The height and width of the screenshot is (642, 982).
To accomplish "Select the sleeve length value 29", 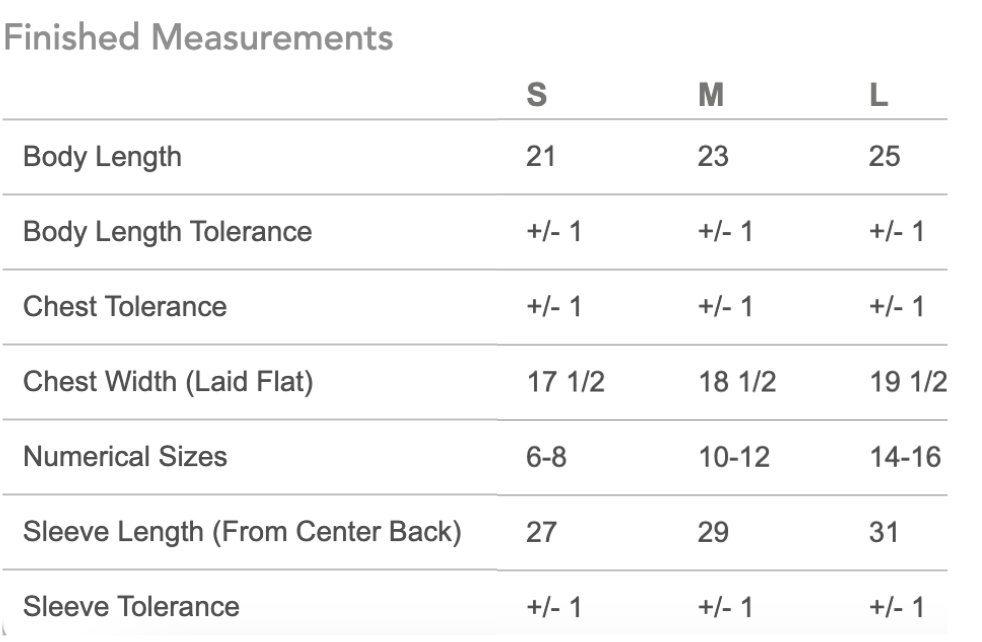I will click(x=713, y=532).
